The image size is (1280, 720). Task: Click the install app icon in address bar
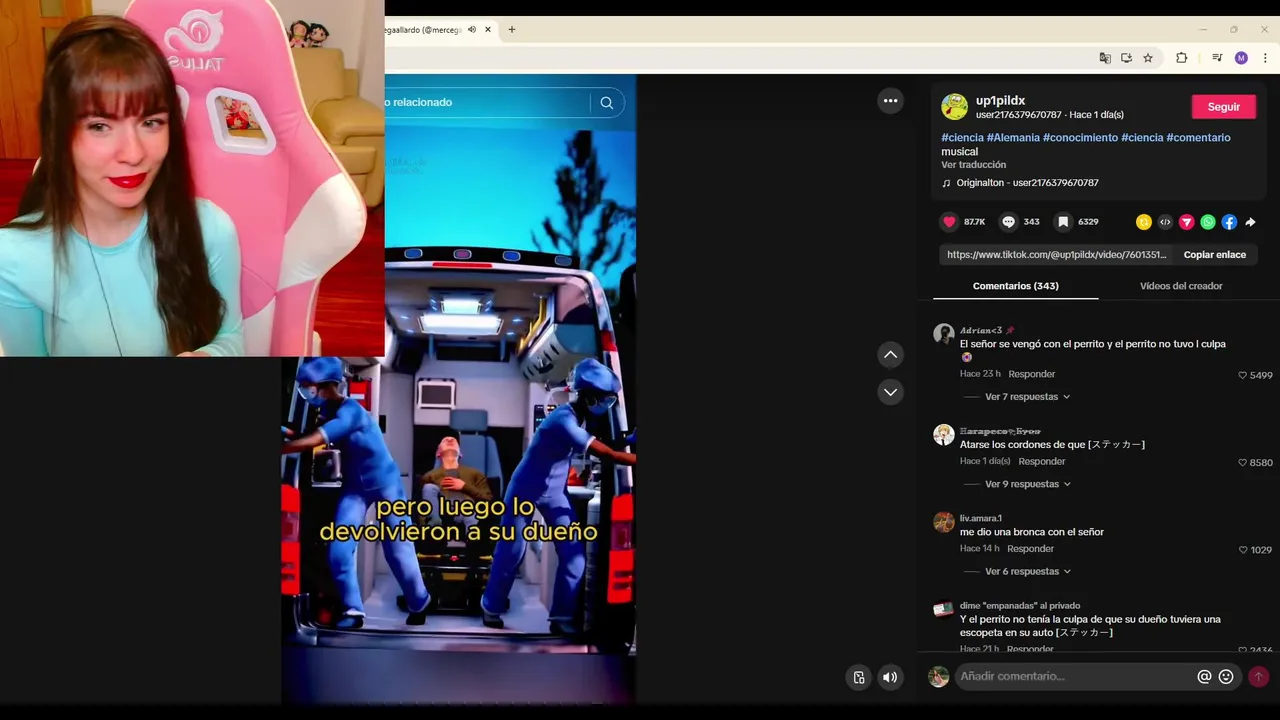pos(1126,58)
